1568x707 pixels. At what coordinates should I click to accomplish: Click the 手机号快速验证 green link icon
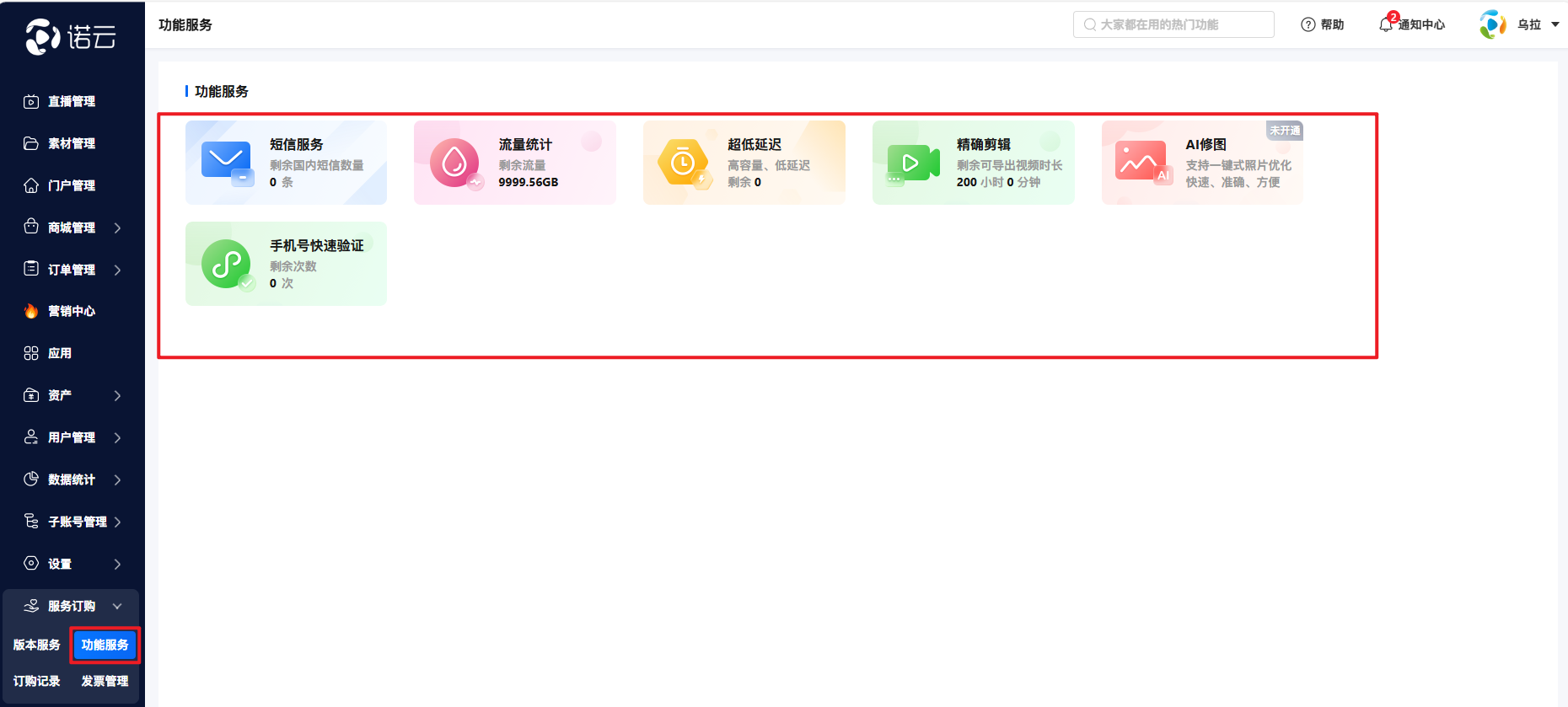227,264
